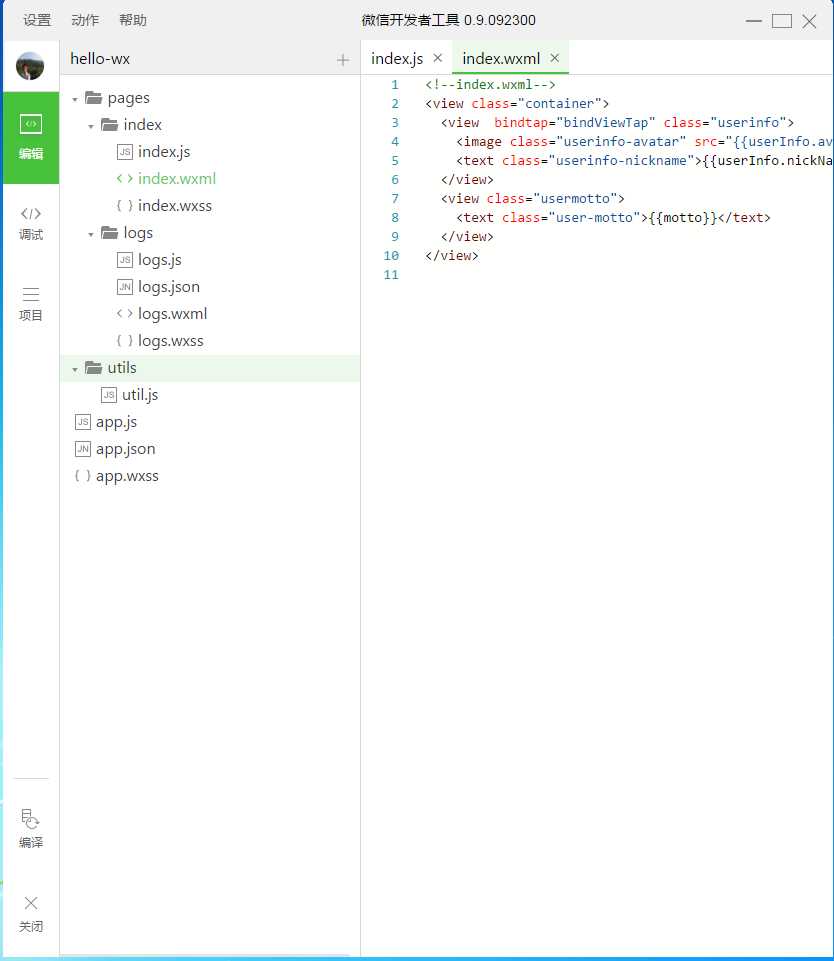Collapse the pages folder arrow
This screenshot has height=961, width=834.
75,99
